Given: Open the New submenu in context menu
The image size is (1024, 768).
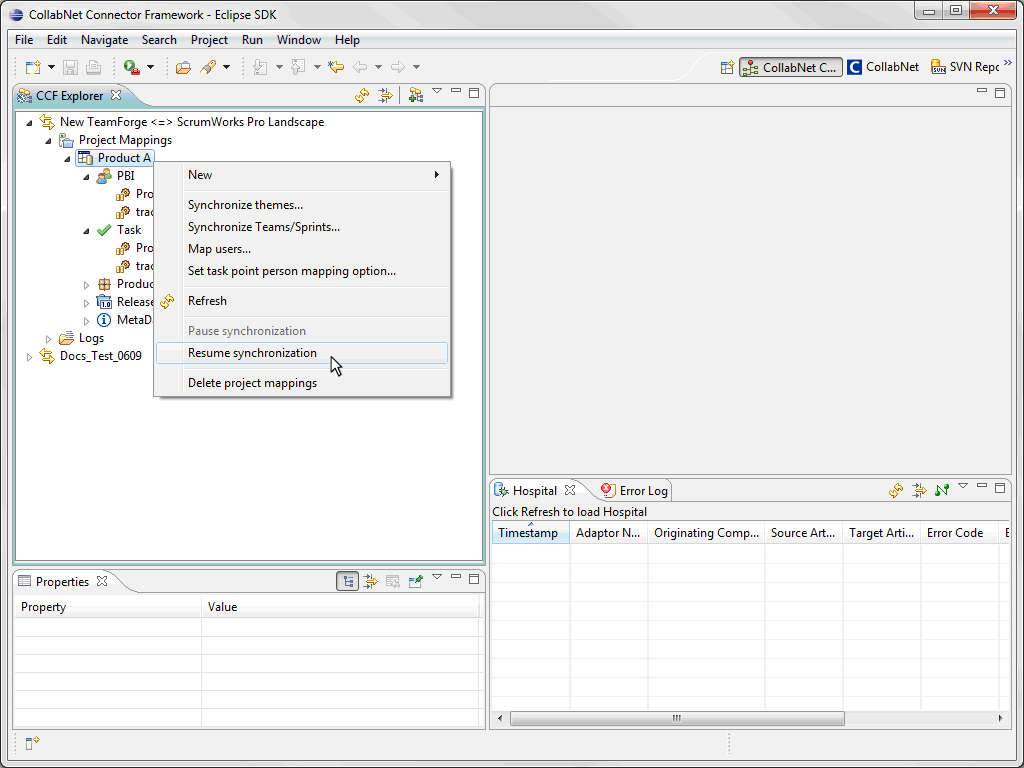Looking at the screenshot, I should coord(302,175).
